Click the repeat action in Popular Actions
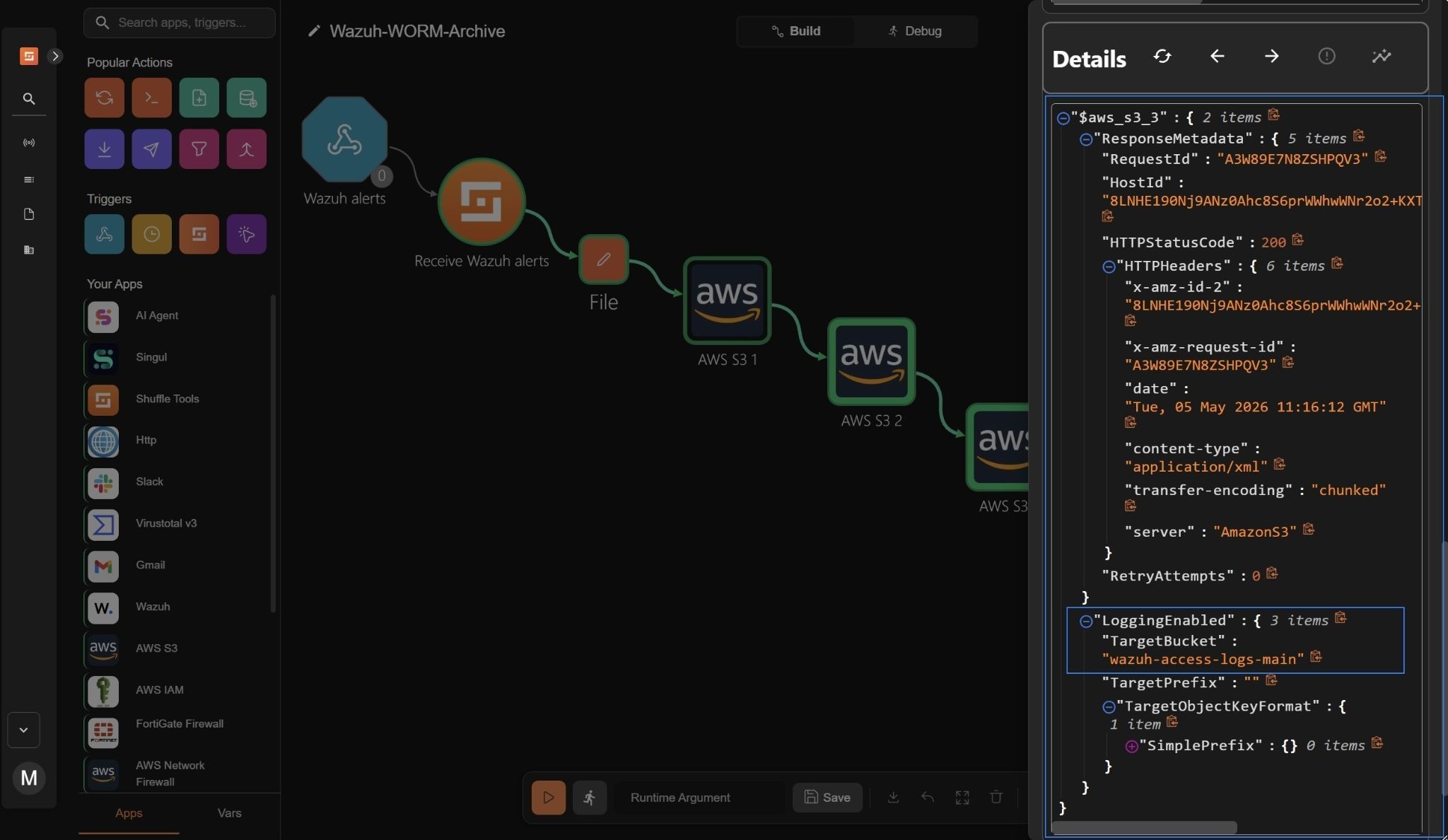 (x=104, y=98)
